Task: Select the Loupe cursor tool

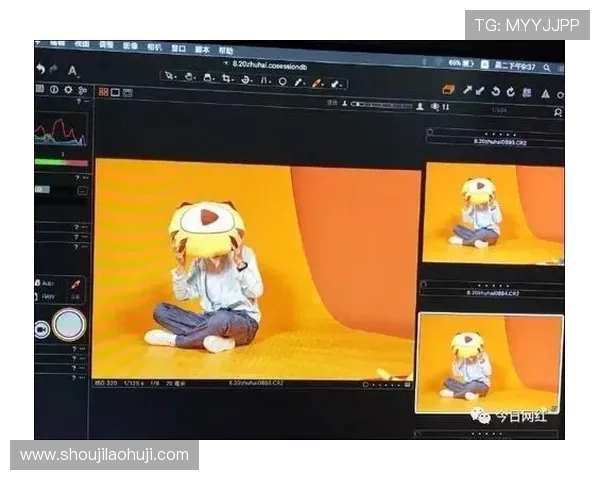Action: [x=208, y=78]
